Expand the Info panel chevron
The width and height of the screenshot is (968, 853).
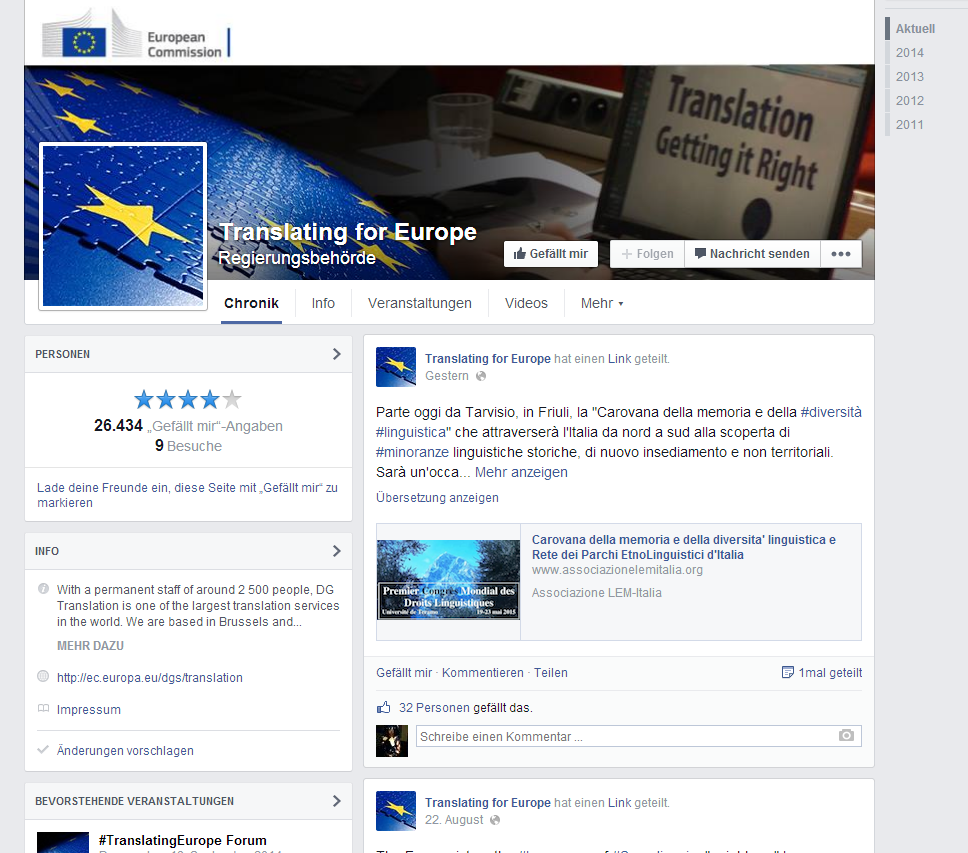(x=336, y=551)
